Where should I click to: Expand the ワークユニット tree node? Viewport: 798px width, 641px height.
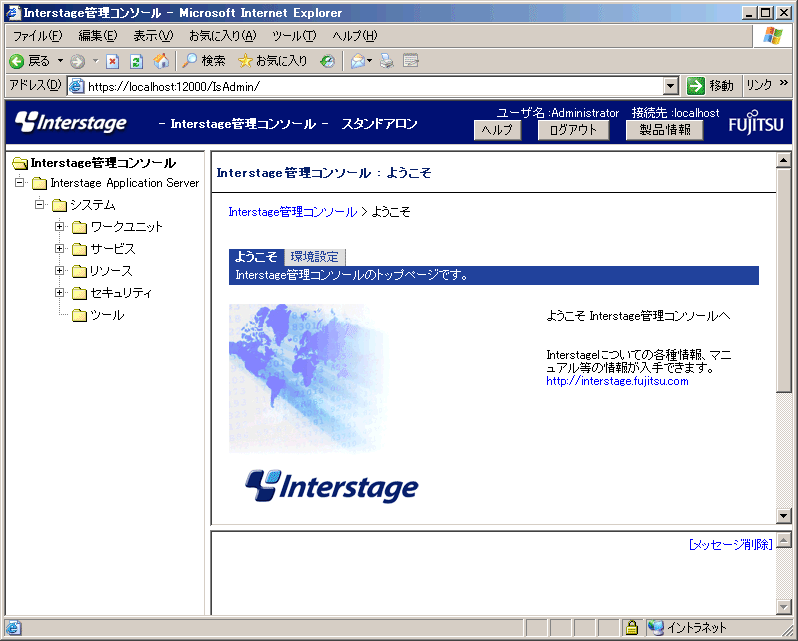60,226
